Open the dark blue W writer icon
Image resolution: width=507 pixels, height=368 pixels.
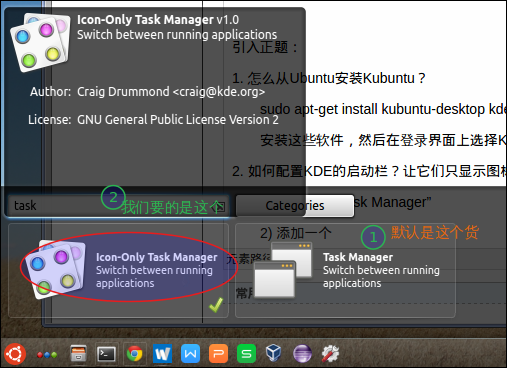tap(163, 354)
